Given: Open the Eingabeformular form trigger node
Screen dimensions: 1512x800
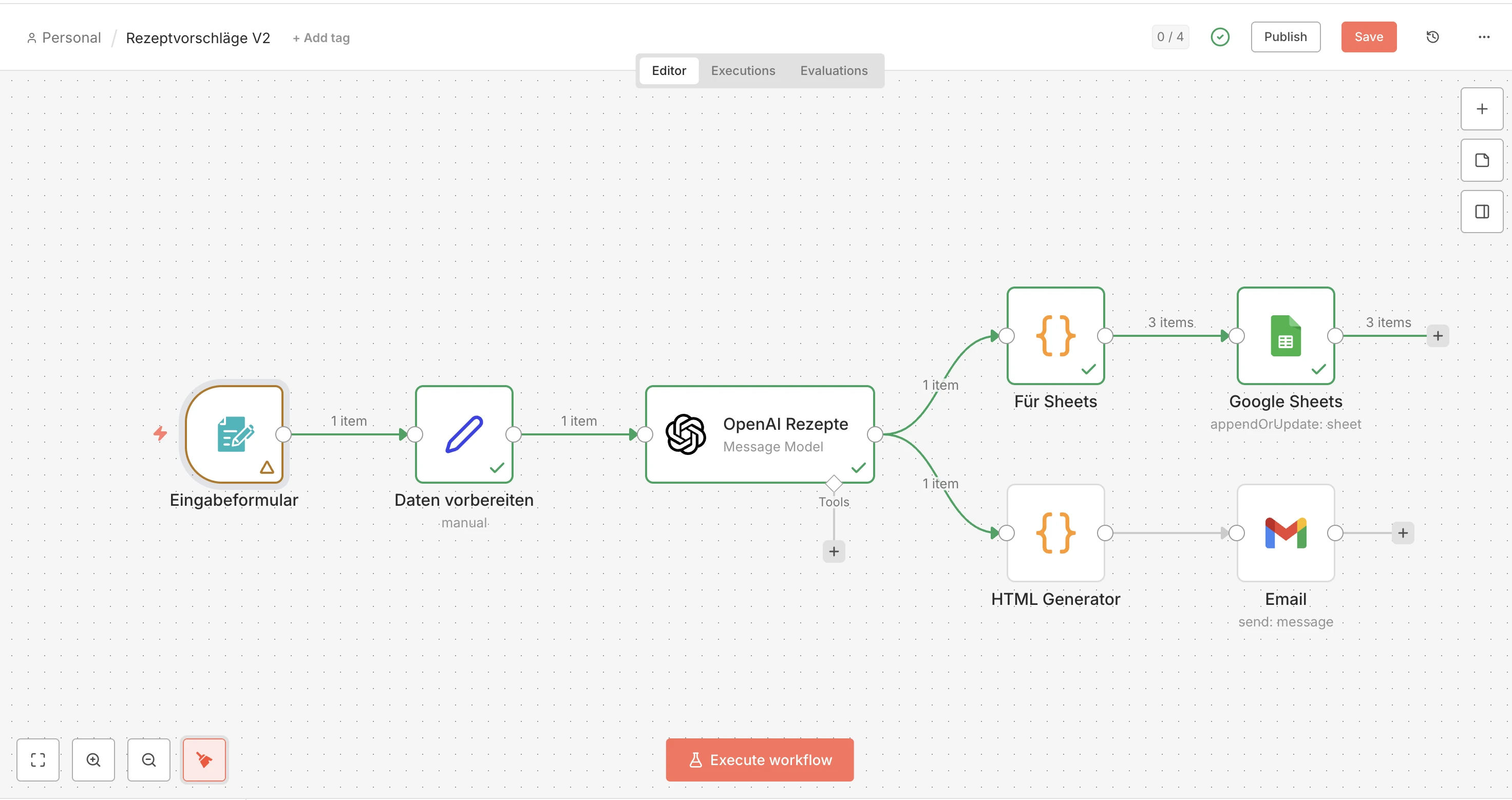Looking at the screenshot, I should pos(234,434).
